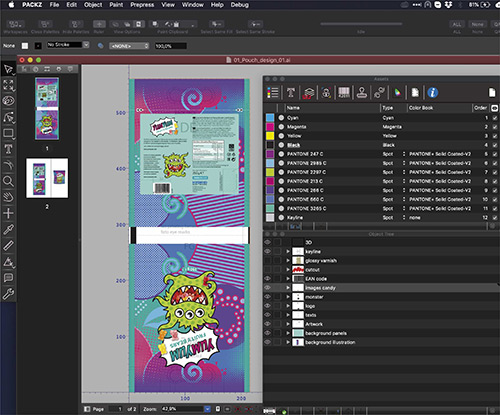
Task: Open the No Stroke dropdown
Action: point(86,45)
